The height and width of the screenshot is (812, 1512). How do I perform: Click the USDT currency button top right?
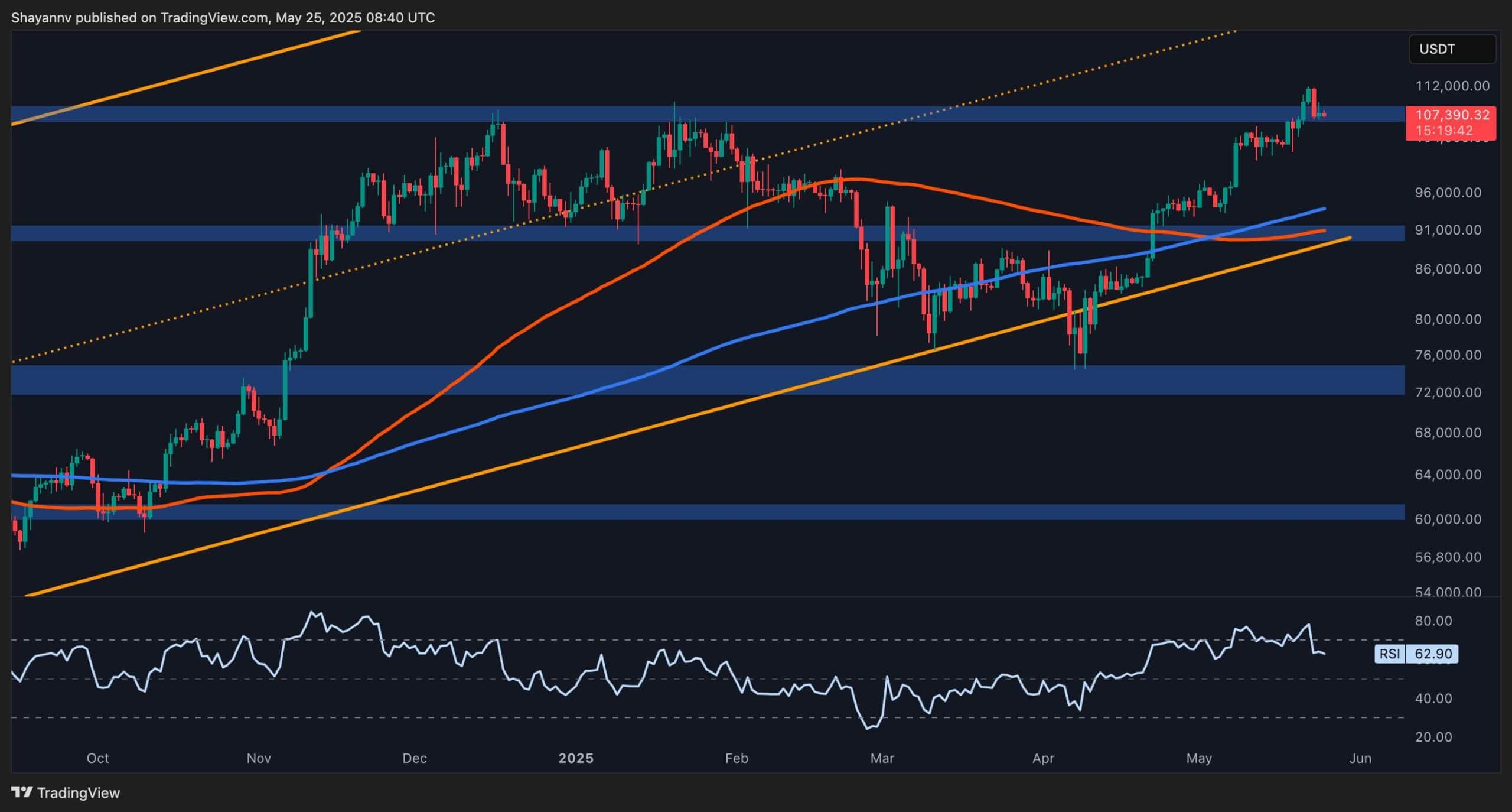tap(1452, 49)
